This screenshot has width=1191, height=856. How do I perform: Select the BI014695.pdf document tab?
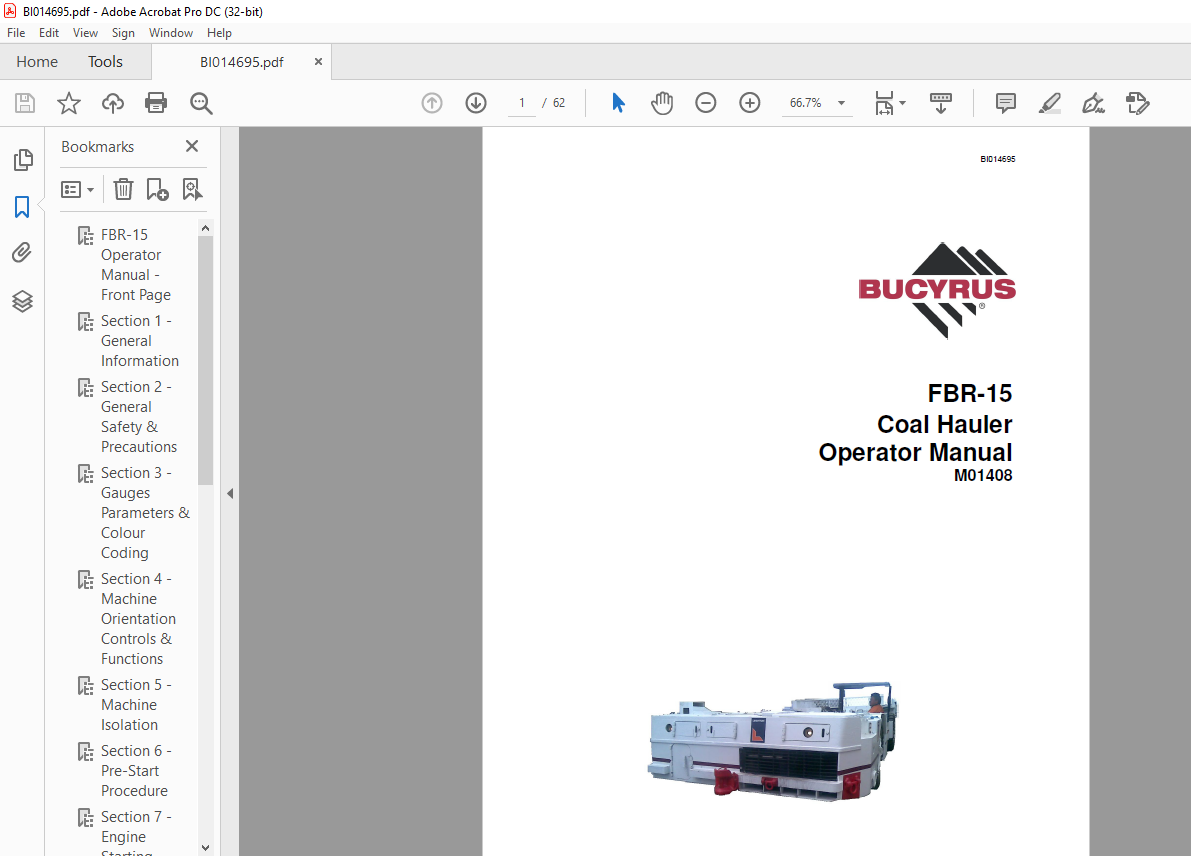pos(242,62)
